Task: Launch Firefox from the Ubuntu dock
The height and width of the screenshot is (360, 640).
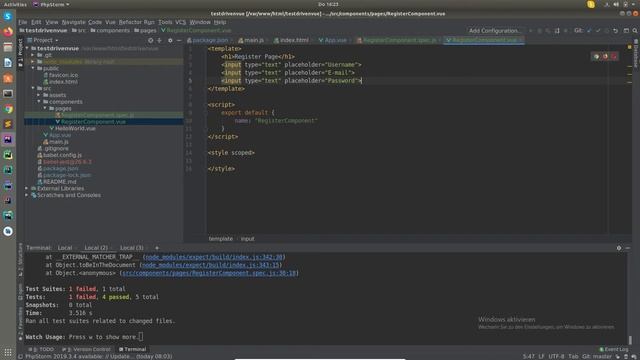Action: [8, 32]
